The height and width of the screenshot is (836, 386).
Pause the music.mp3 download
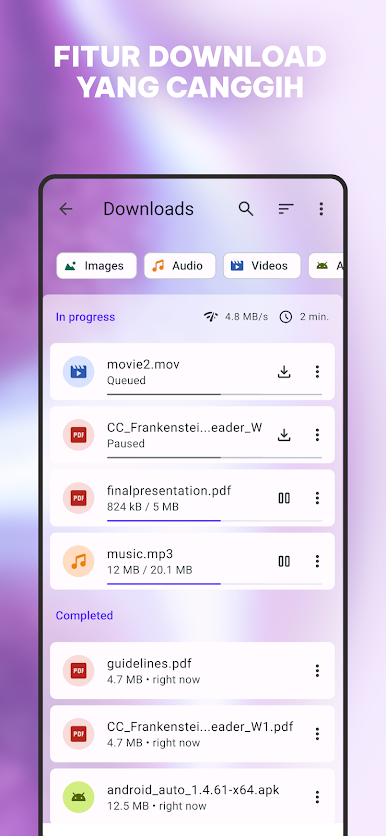tap(284, 561)
